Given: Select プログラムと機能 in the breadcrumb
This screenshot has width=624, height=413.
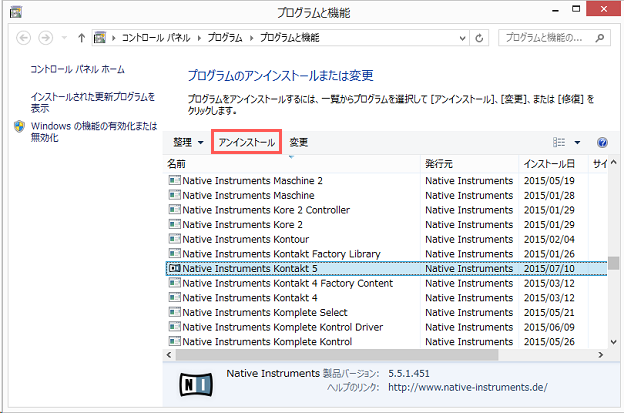Looking at the screenshot, I should pos(290,38).
